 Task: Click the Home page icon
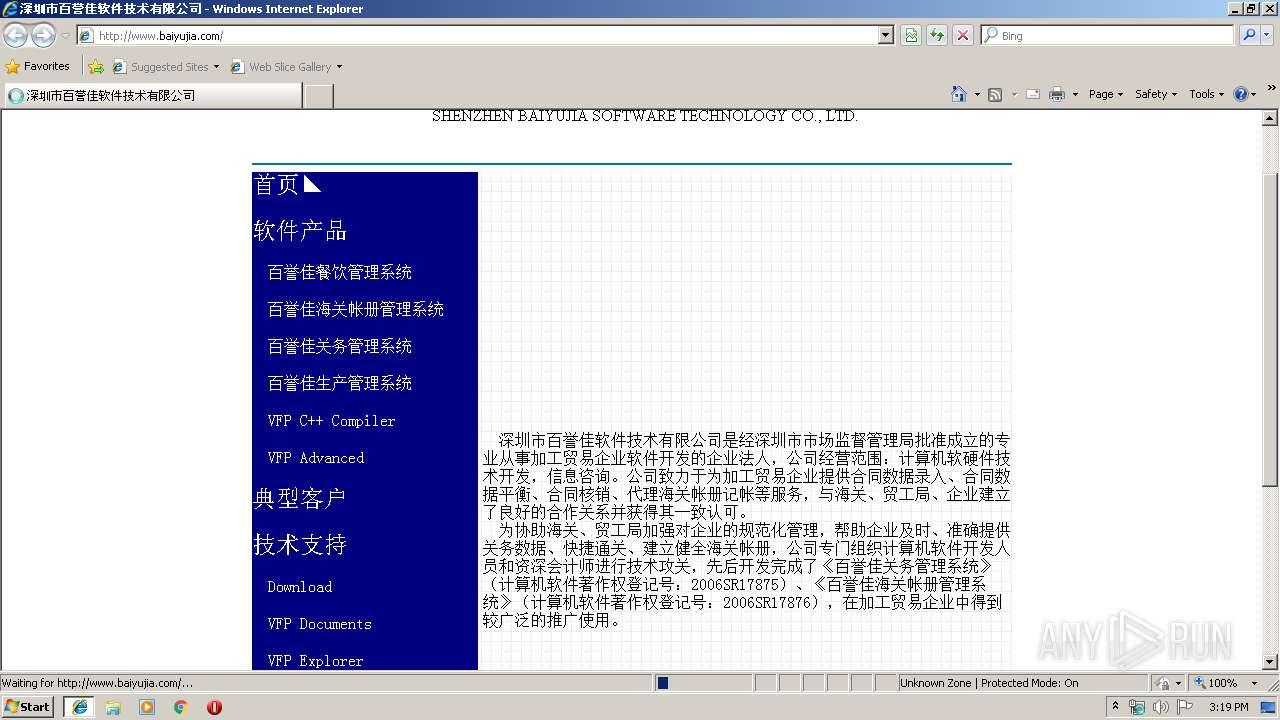point(959,94)
